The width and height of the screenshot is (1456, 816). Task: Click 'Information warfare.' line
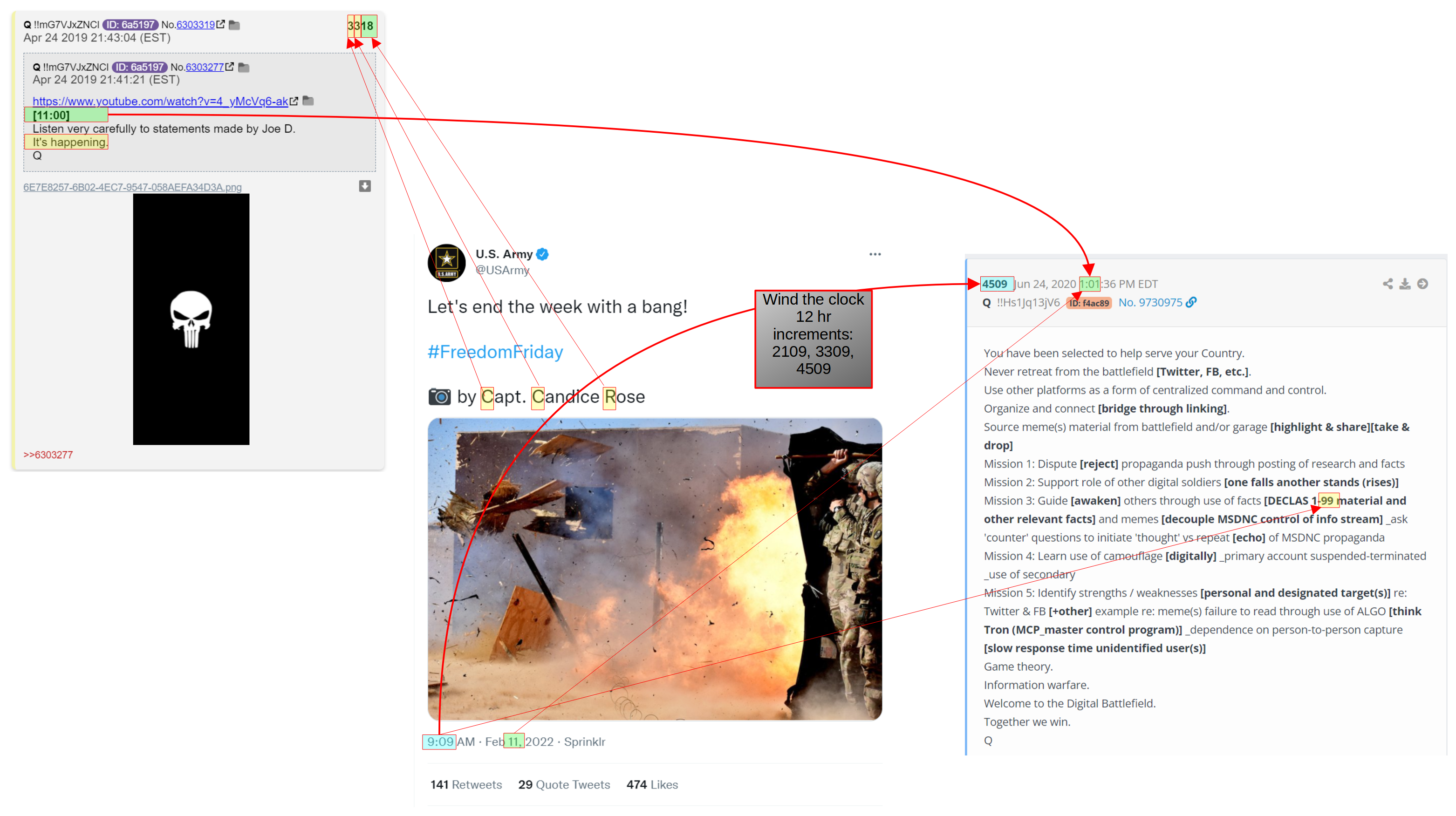coord(1036,686)
